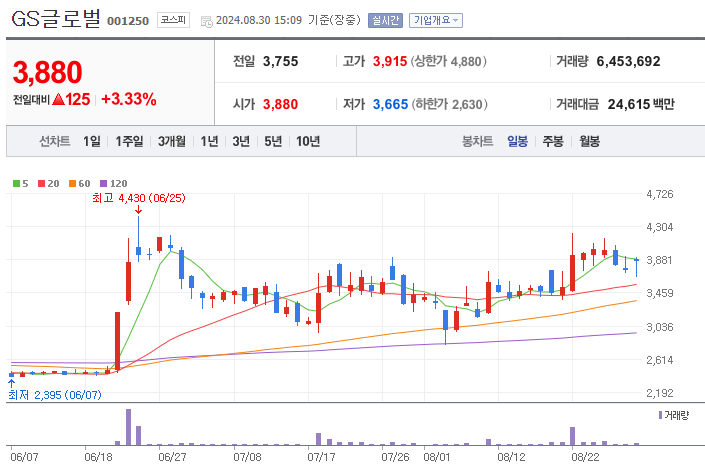705x475 pixels.
Task: Select the 3년 line chart tab
Action: click(x=241, y=141)
